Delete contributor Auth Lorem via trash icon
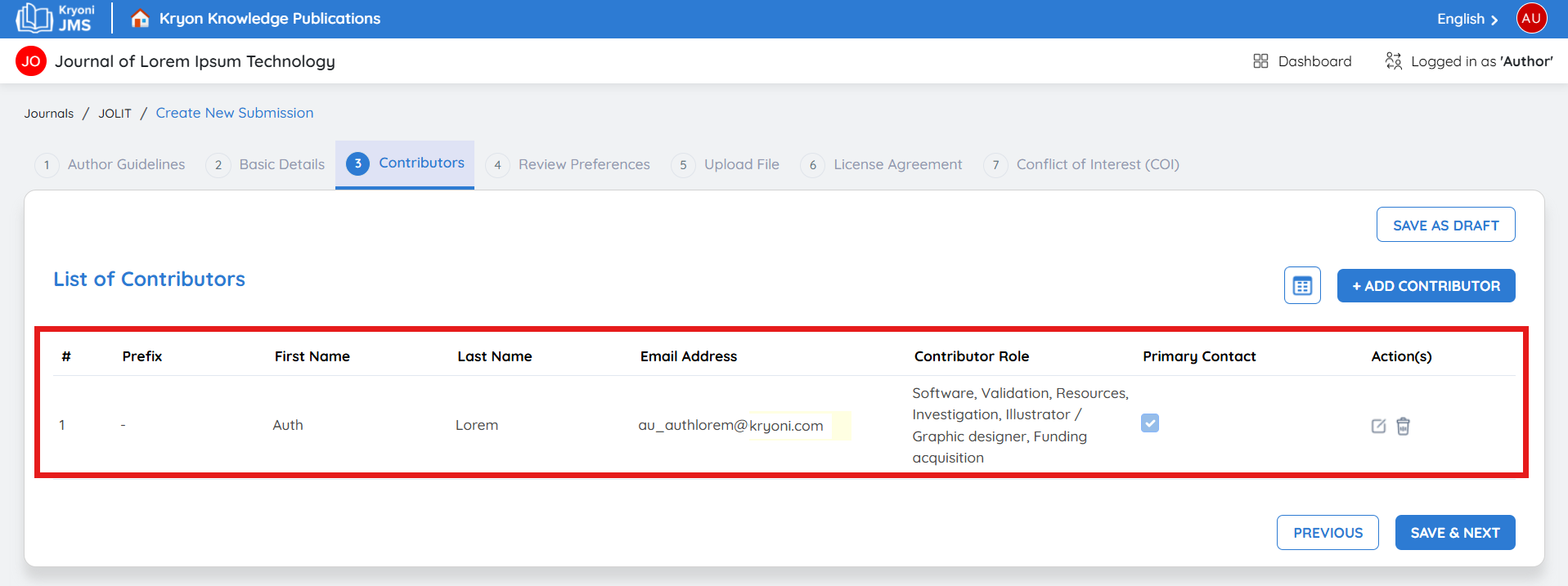Viewport: 1568px width, 586px height. (1403, 426)
